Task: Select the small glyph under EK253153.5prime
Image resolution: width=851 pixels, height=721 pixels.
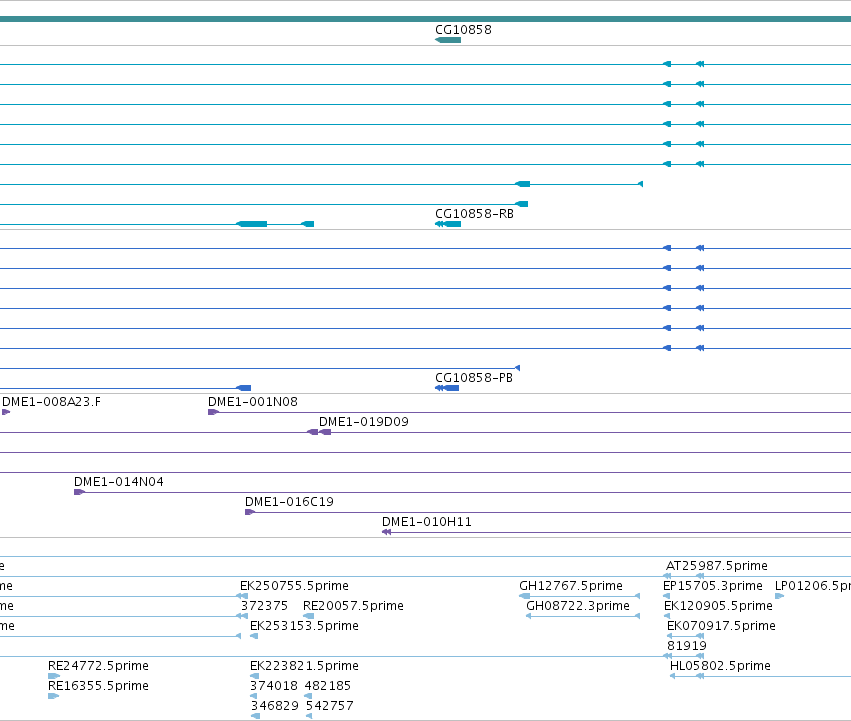Action: pyautogui.click(x=254, y=636)
